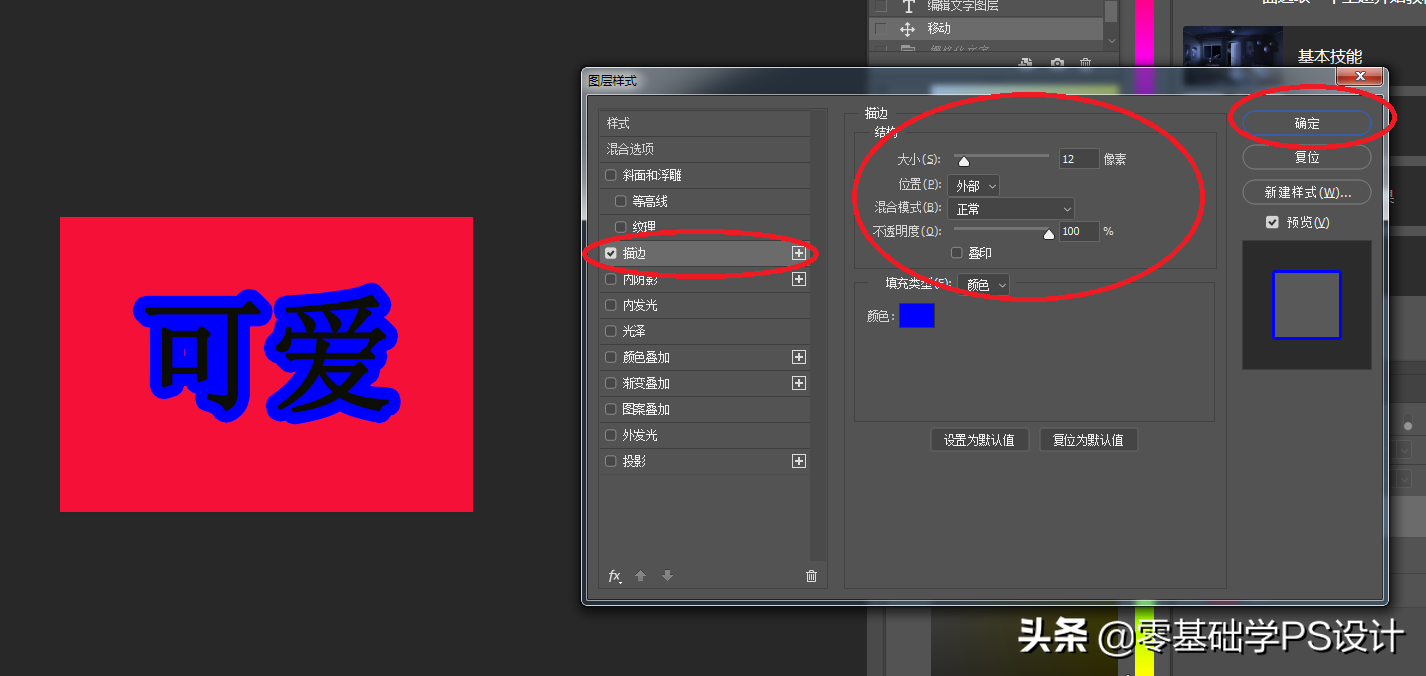Select the 光泽 row label
Image resolution: width=1426 pixels, height=676 pixels.
click(x=634, y=331)
